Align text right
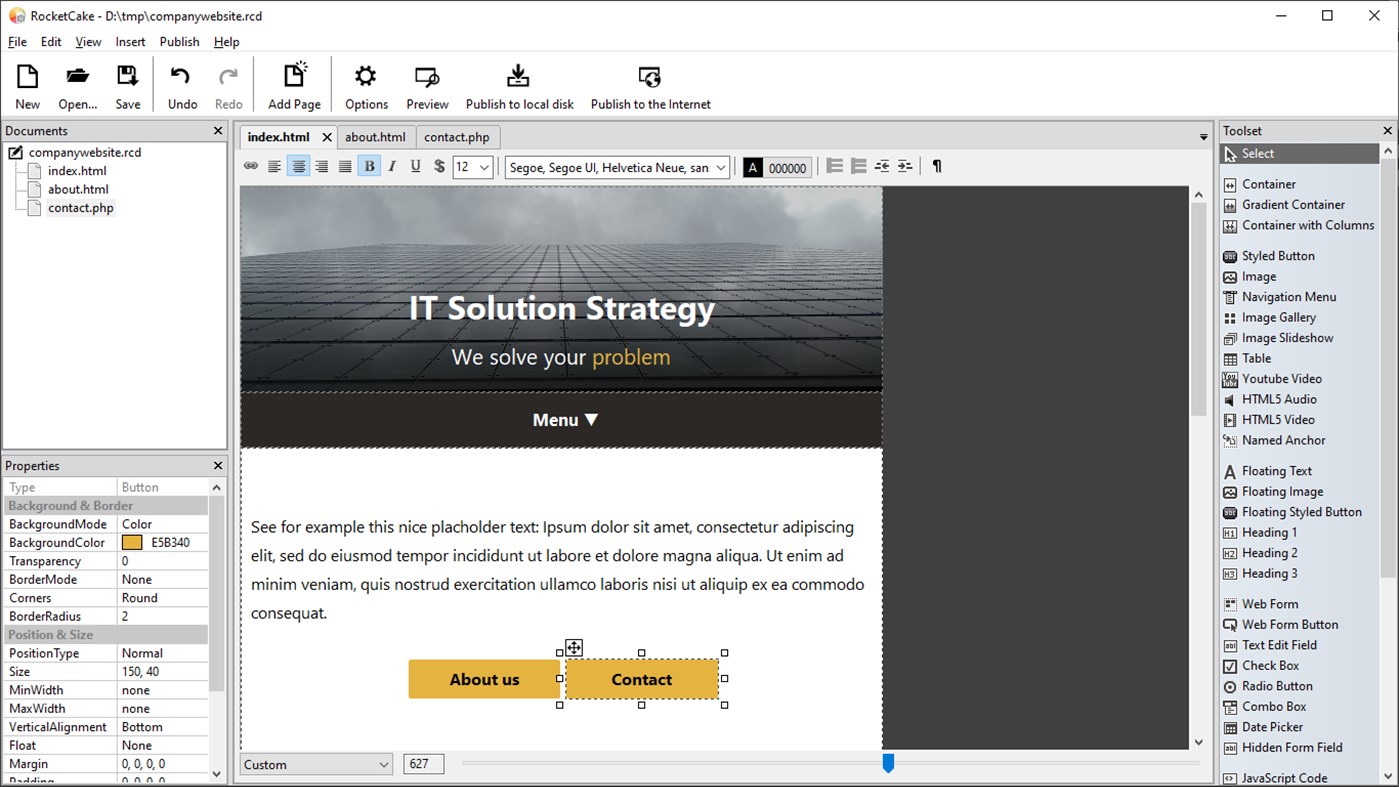 (x=321, y=167)
